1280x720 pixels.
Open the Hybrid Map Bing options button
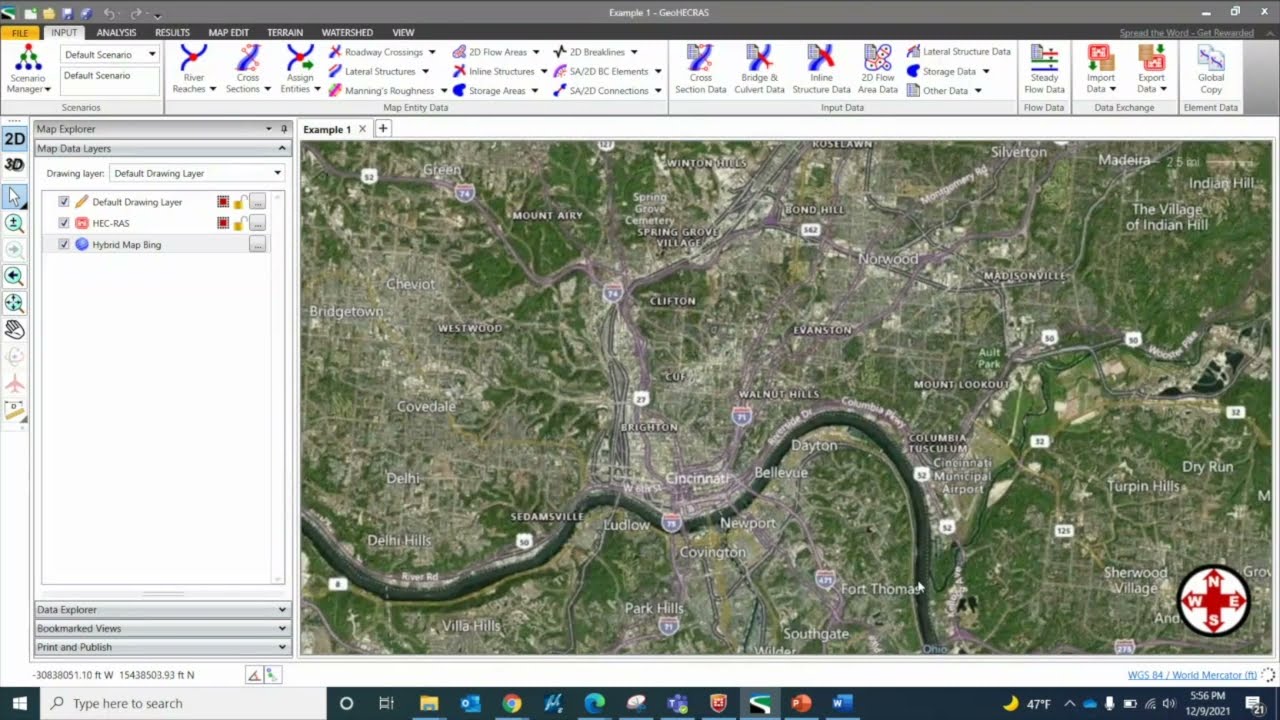257,244
